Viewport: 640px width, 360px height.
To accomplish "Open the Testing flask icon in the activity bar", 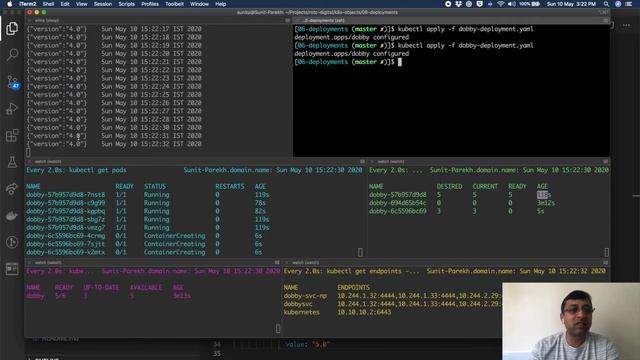I will tap(12, 162).
